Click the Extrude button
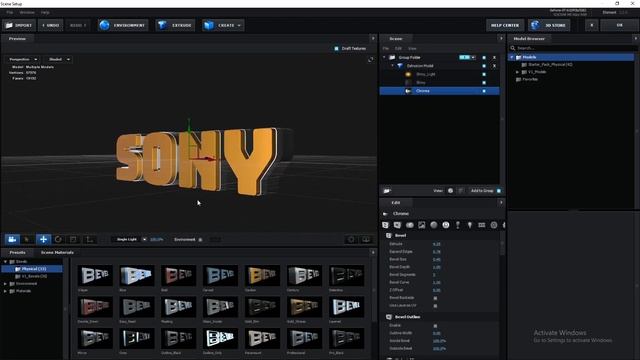Image resolution: width=640 pixels, height=360 pixels. 176,25
